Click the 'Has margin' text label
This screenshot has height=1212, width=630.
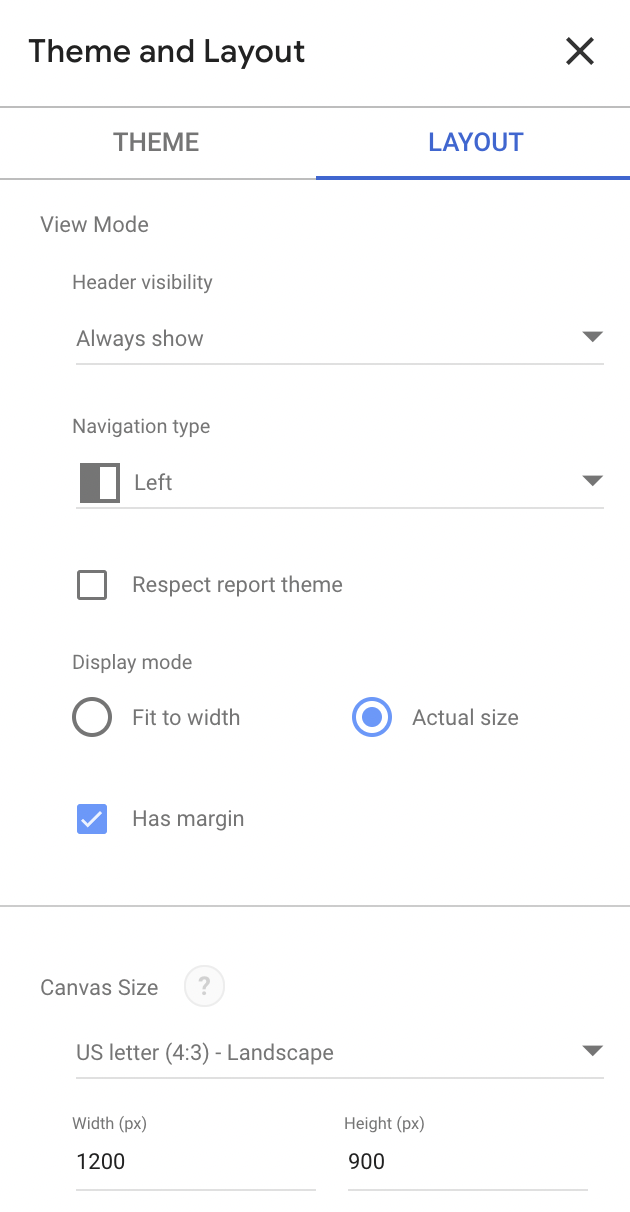point(188,818)
